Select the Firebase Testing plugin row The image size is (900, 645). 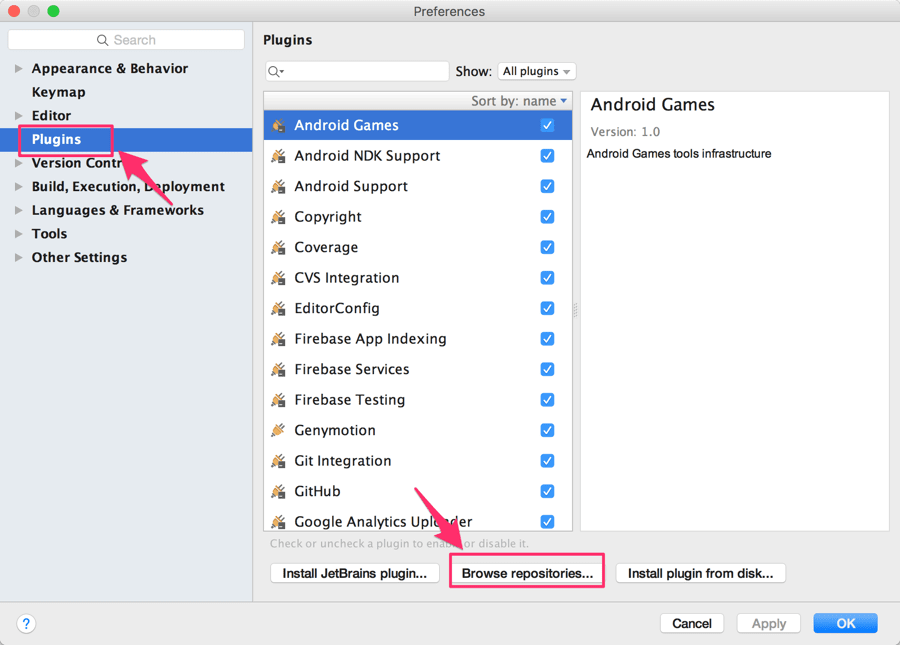point(418,399)
